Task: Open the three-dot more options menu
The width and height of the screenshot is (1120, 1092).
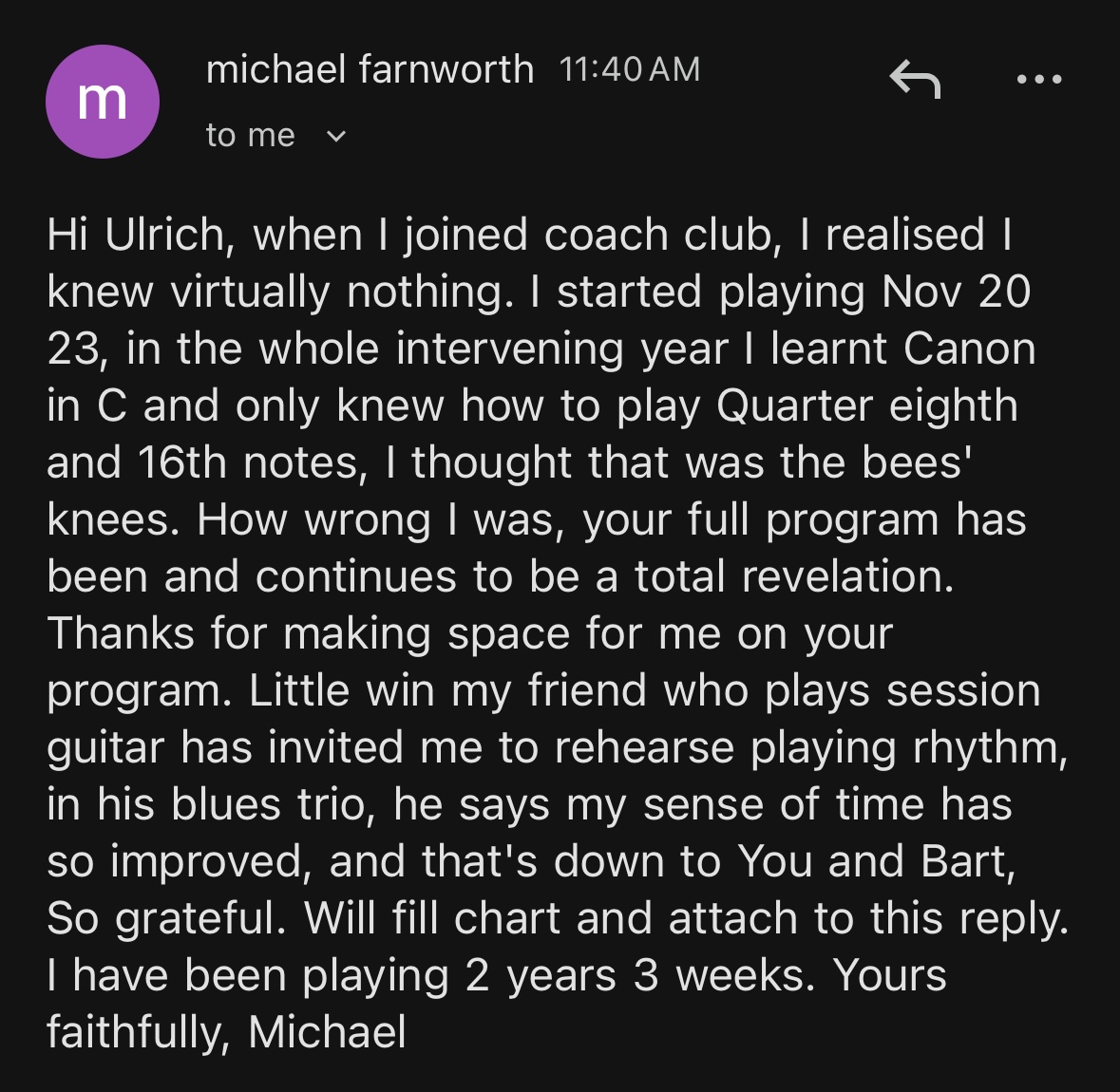Action: click(1038, 80)
